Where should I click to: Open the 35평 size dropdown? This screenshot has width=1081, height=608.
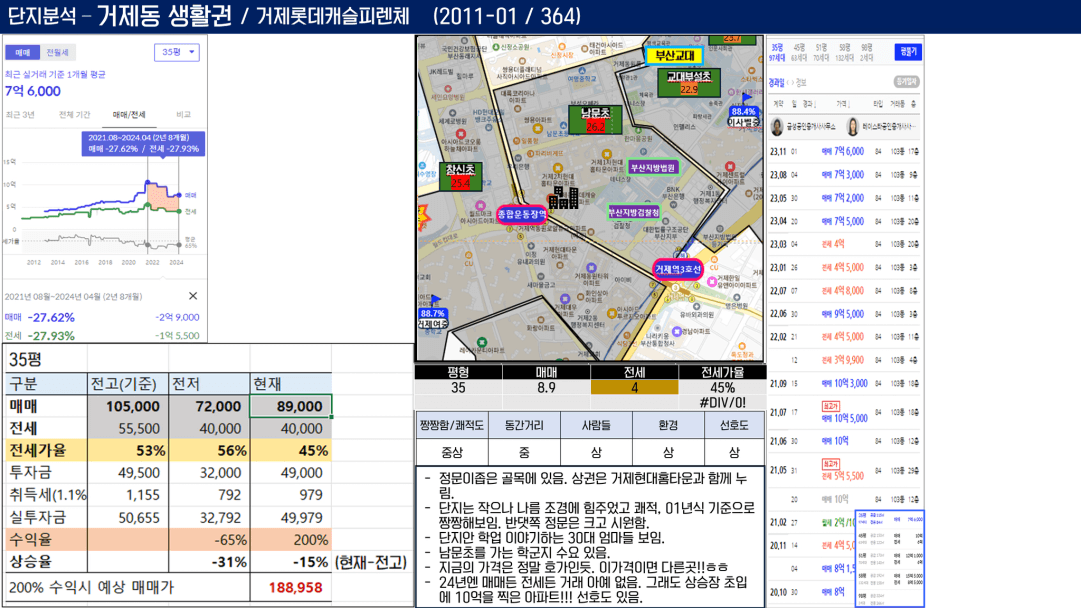pyautogui.click(x=176, y=52)
